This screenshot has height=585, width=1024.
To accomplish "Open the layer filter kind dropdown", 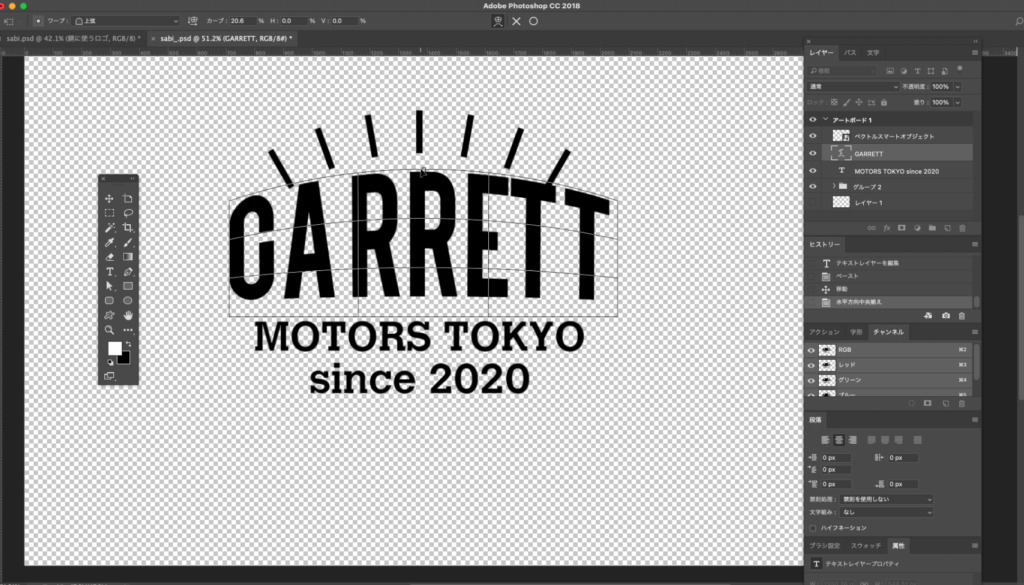I will click(x=842, y=71).
